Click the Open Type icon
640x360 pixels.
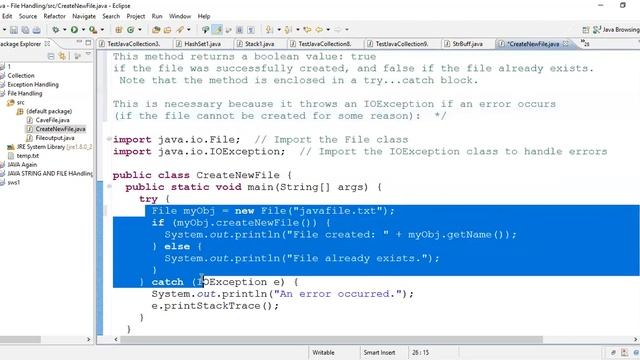[x=156, y=30]
